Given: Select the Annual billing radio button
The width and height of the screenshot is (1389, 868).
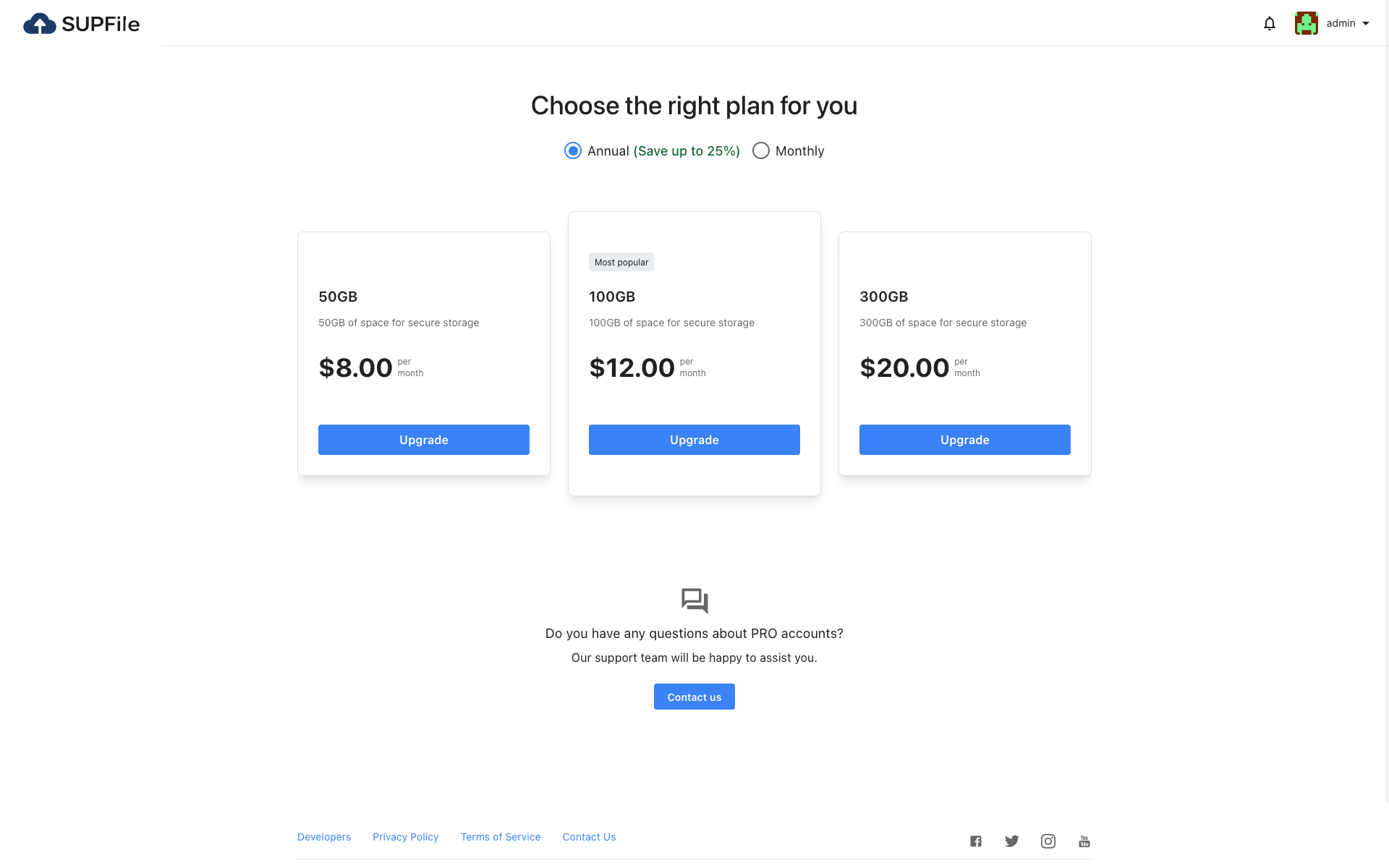Looking at the screenshot, I should click(573, 150).
